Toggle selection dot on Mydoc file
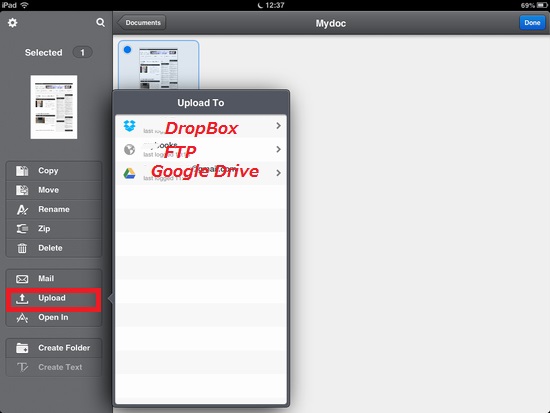The width and height of the screenshot is (550, 413). coord(128,50)
